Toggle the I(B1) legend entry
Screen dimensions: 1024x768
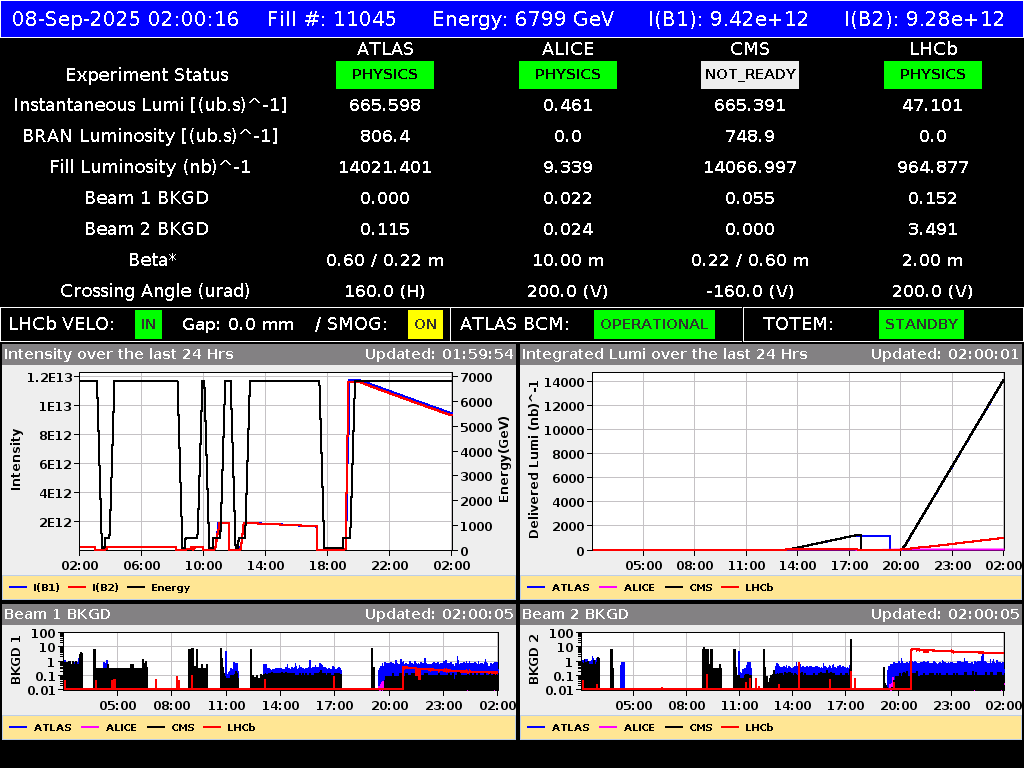35,587
